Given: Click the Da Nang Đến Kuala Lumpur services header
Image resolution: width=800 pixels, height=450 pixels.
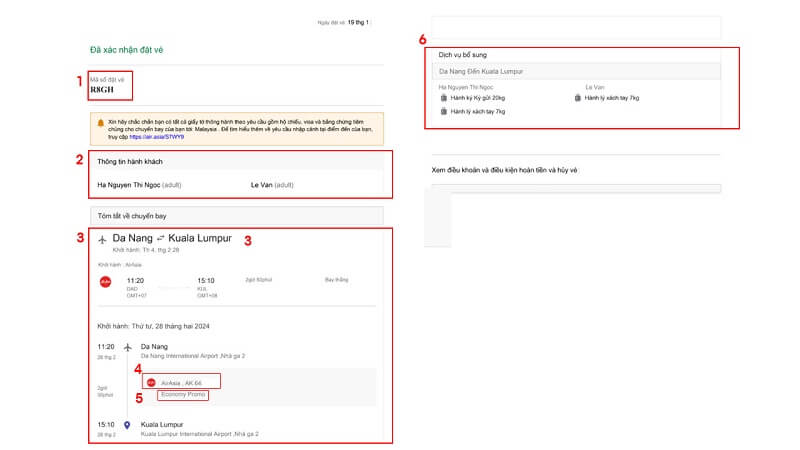Looking at the screenshot, I should (x=481, y=72).
